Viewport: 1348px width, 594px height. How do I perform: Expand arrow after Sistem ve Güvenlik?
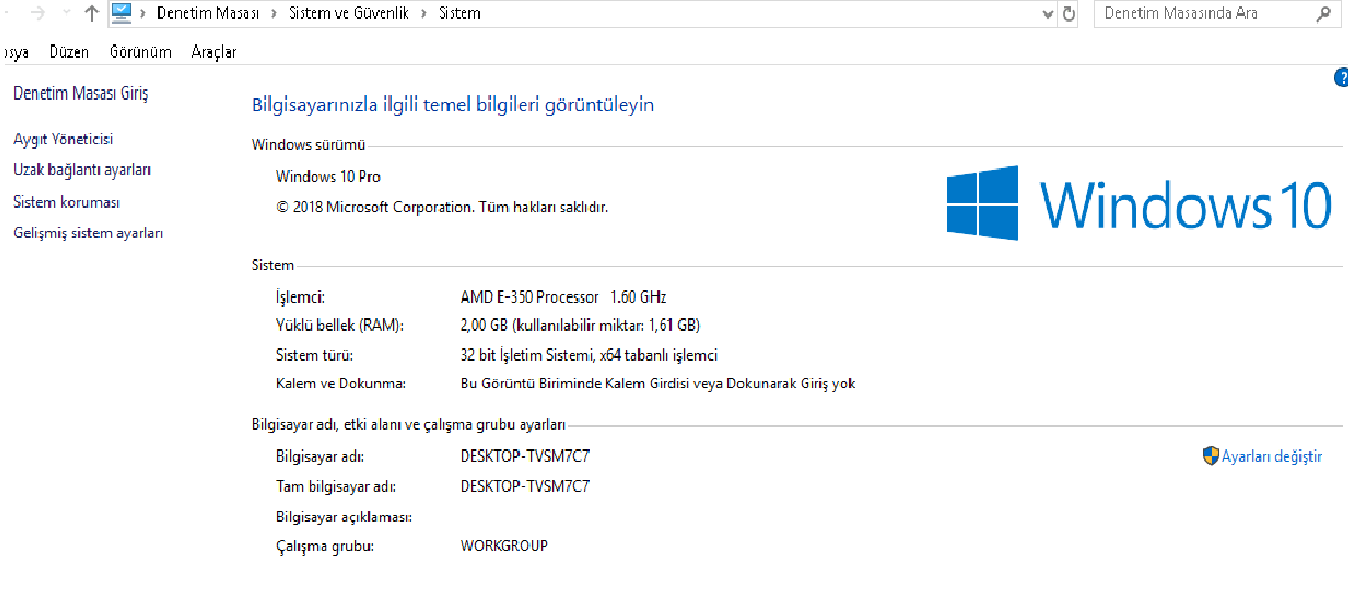click(424, 14)
